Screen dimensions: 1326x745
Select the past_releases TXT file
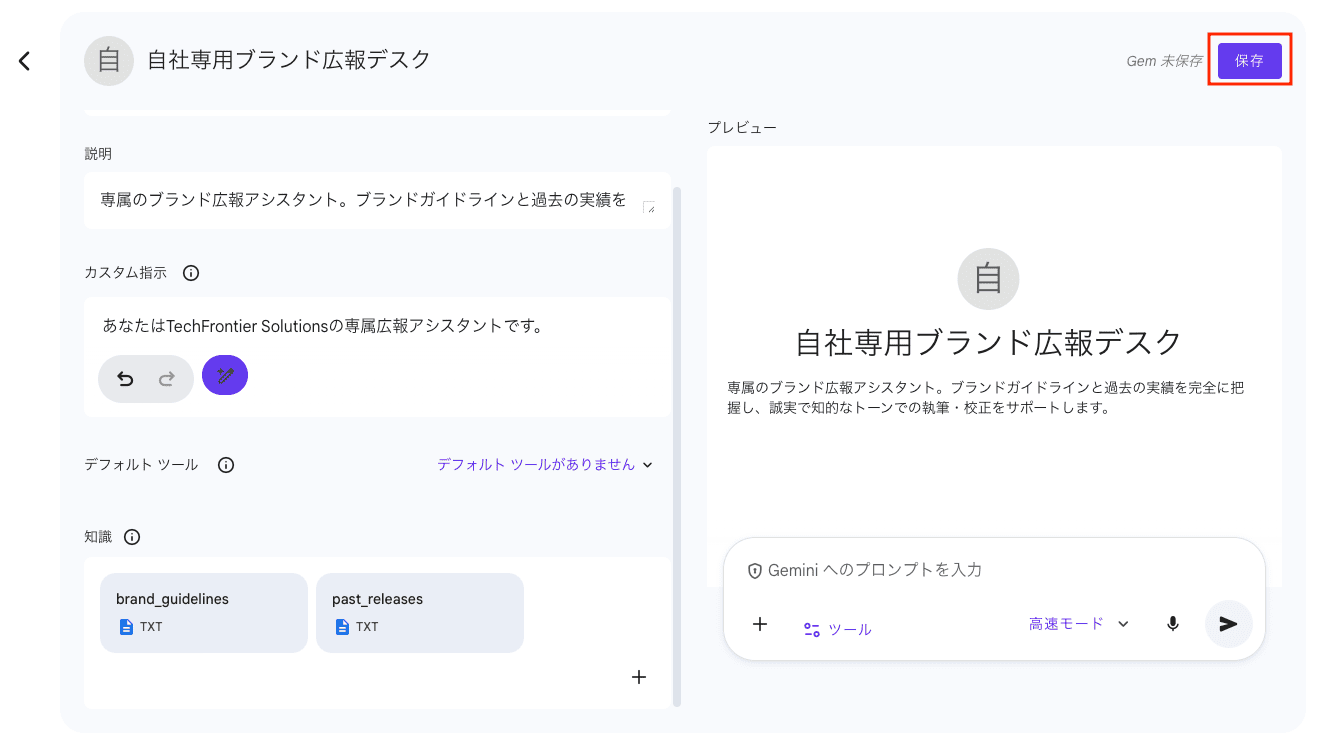coord(419,612)
